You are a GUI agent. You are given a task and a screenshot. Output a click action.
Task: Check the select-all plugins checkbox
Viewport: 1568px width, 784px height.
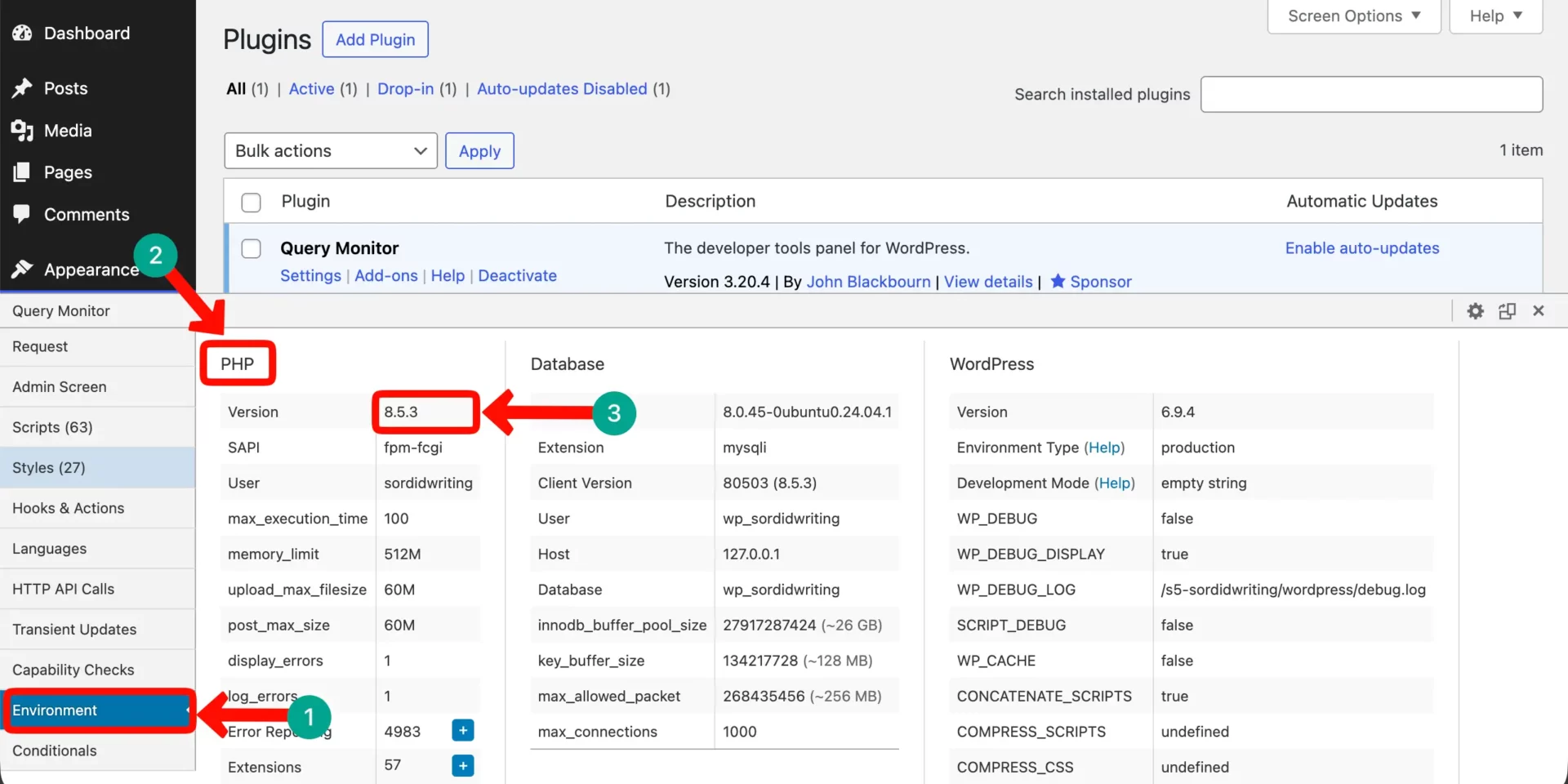[251, 202]
